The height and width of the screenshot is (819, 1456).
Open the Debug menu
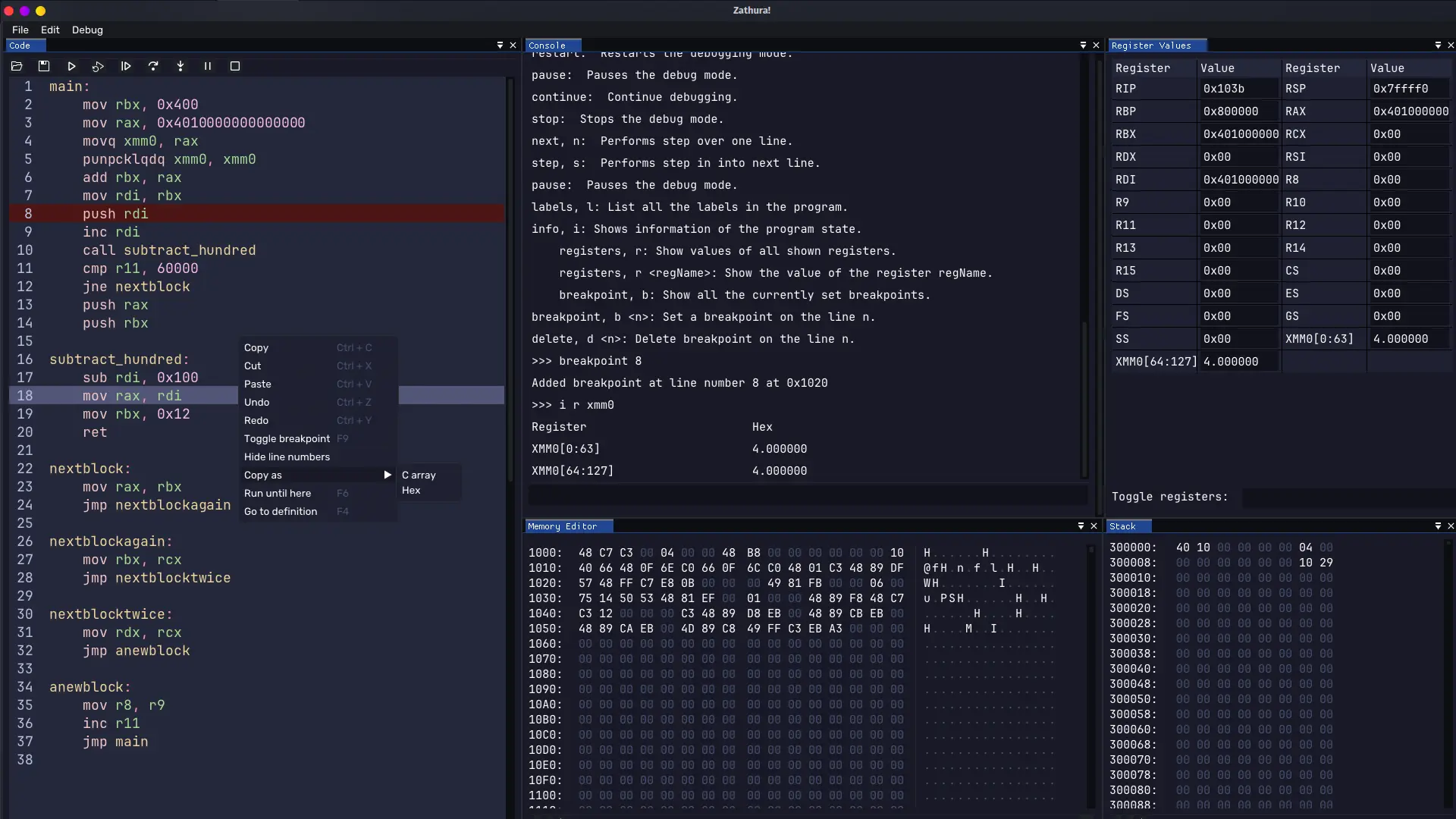tap(87, 30)
